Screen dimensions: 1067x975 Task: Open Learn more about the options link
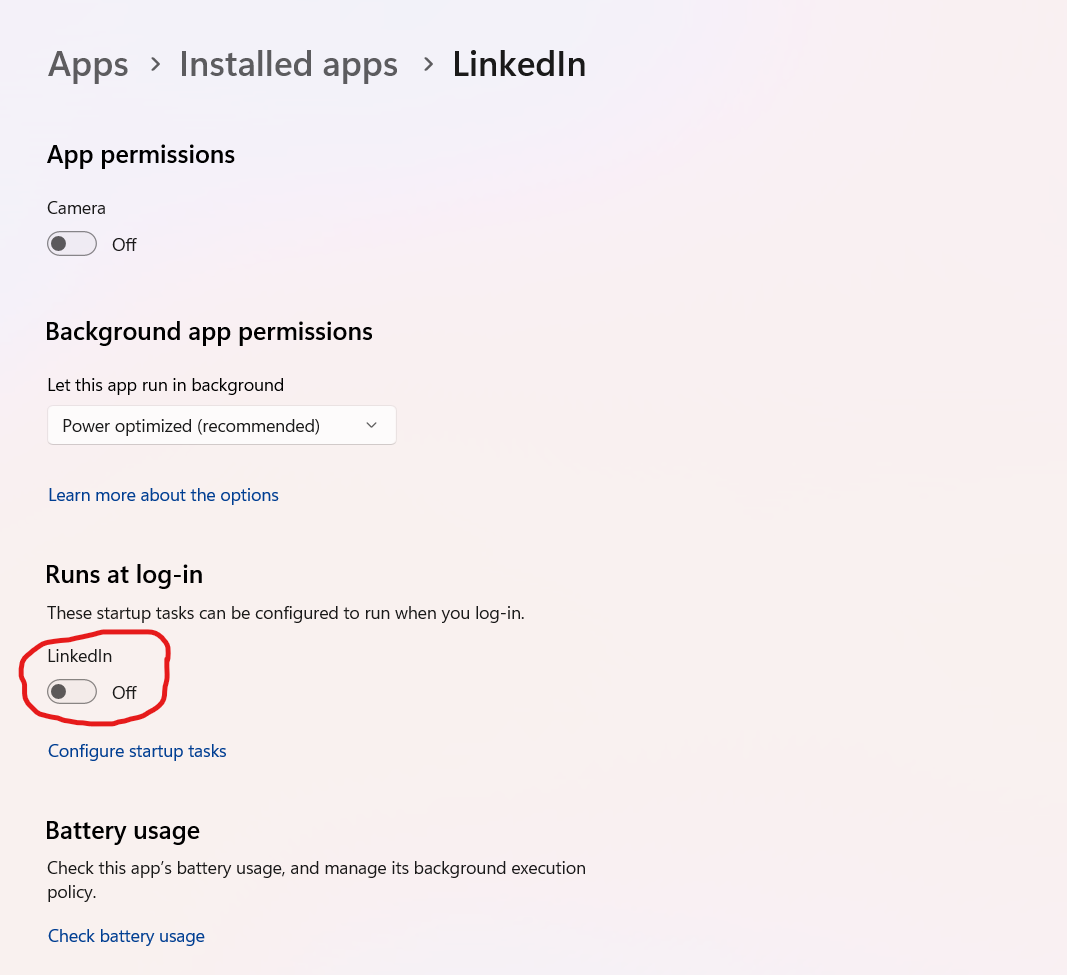tap(163, 495)
